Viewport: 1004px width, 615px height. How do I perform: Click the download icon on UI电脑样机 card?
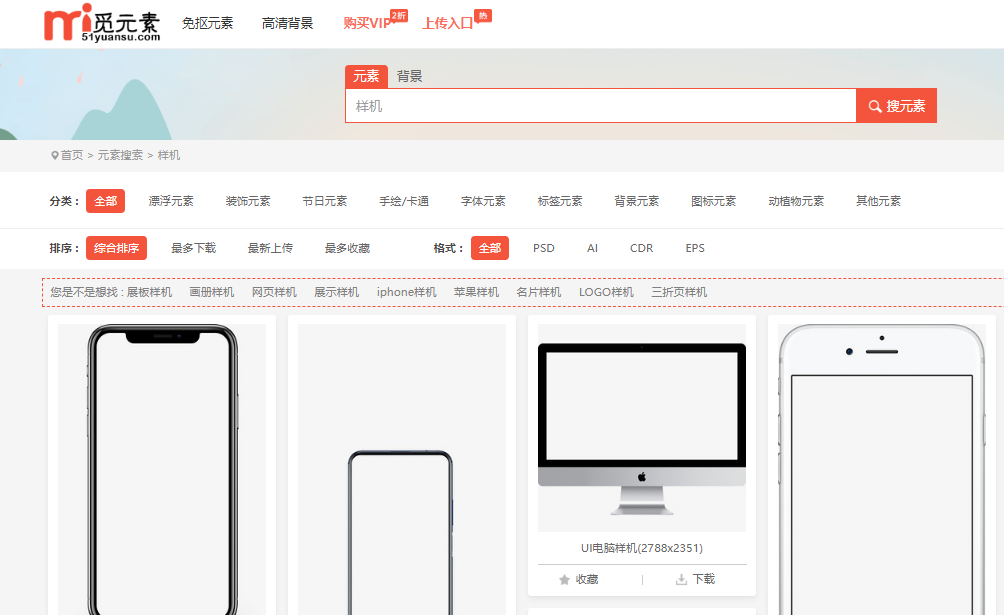coord(681,580)
